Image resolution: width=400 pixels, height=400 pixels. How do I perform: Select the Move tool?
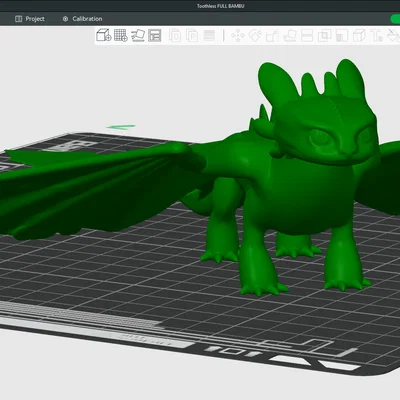(x=238, y=36)
